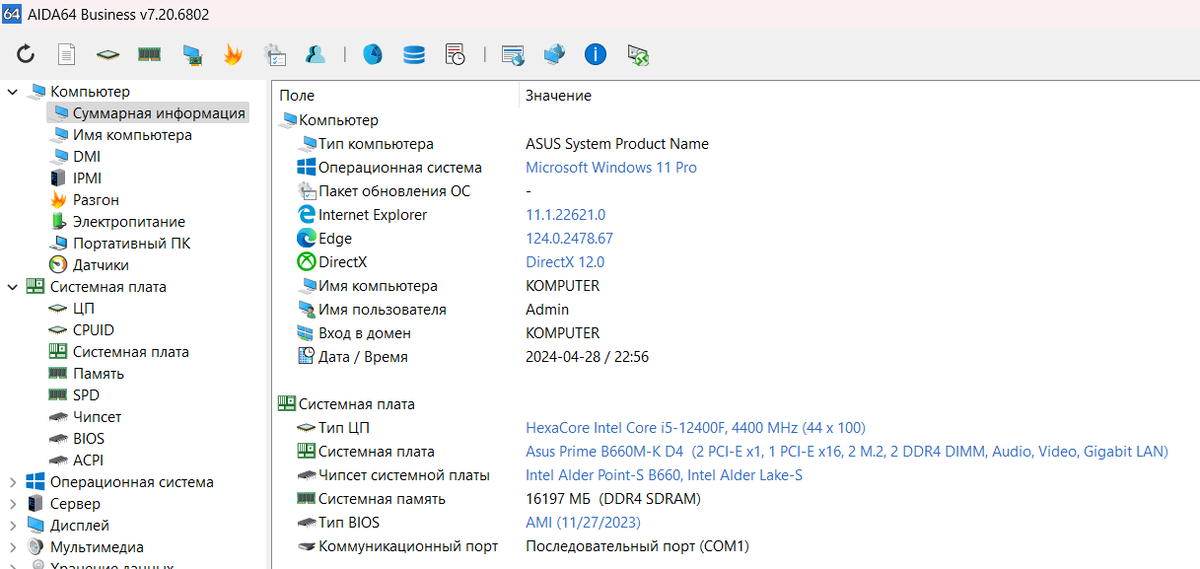The image size is (1200, 569).
Task: Open the Intel Alder Point-S B660 chipset link
Action: point(664,475)
